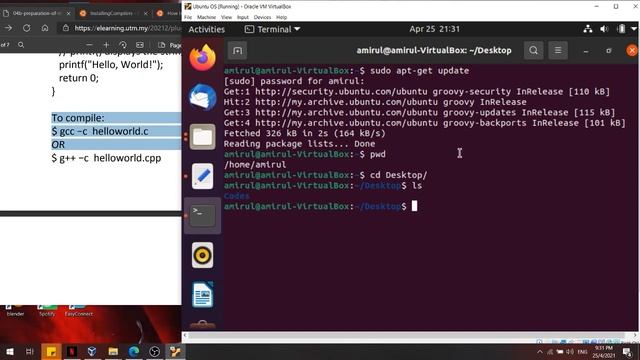Click the PDF search magnifier icon

(21, 44)
